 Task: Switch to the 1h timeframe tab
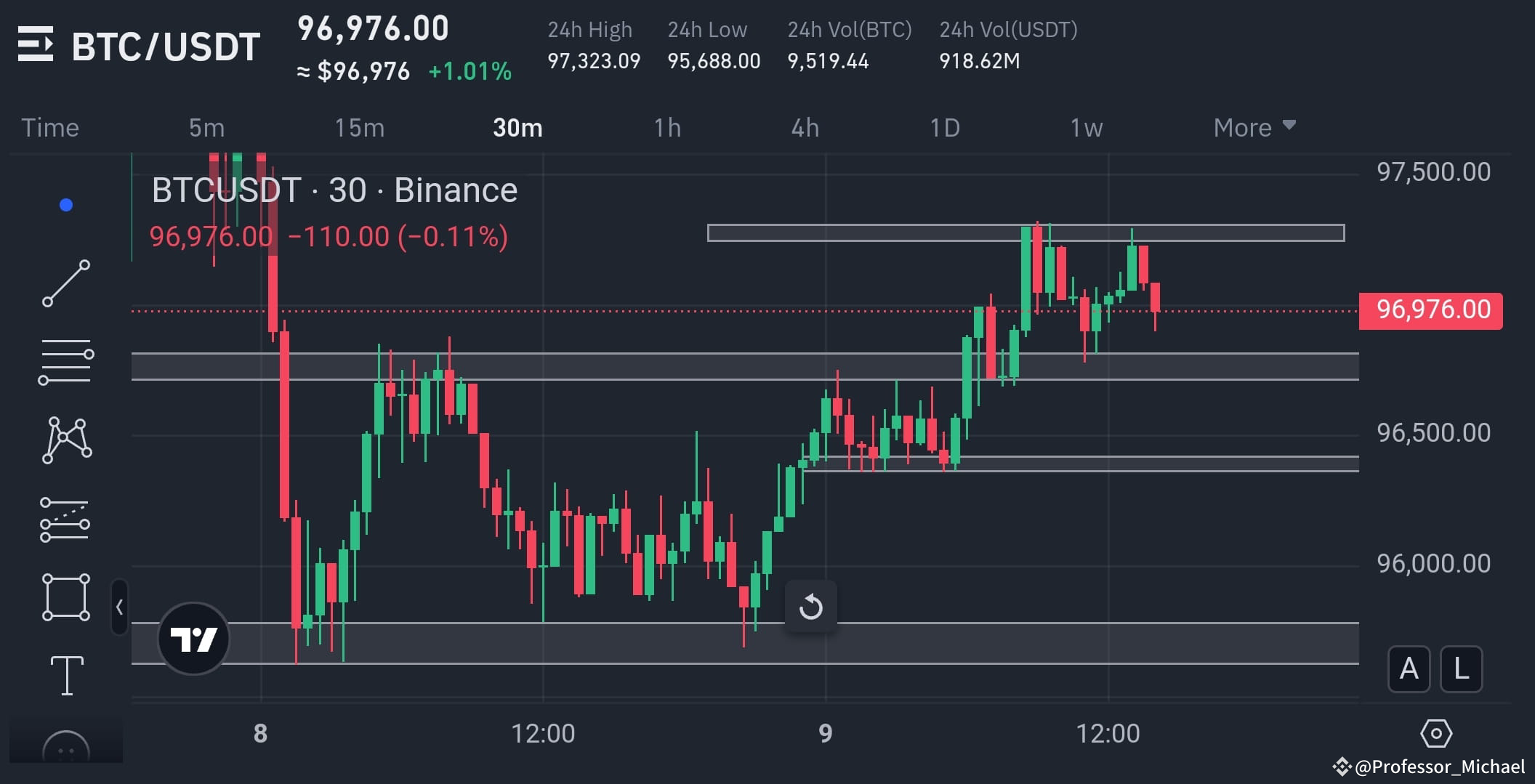(x=668, y=127)
